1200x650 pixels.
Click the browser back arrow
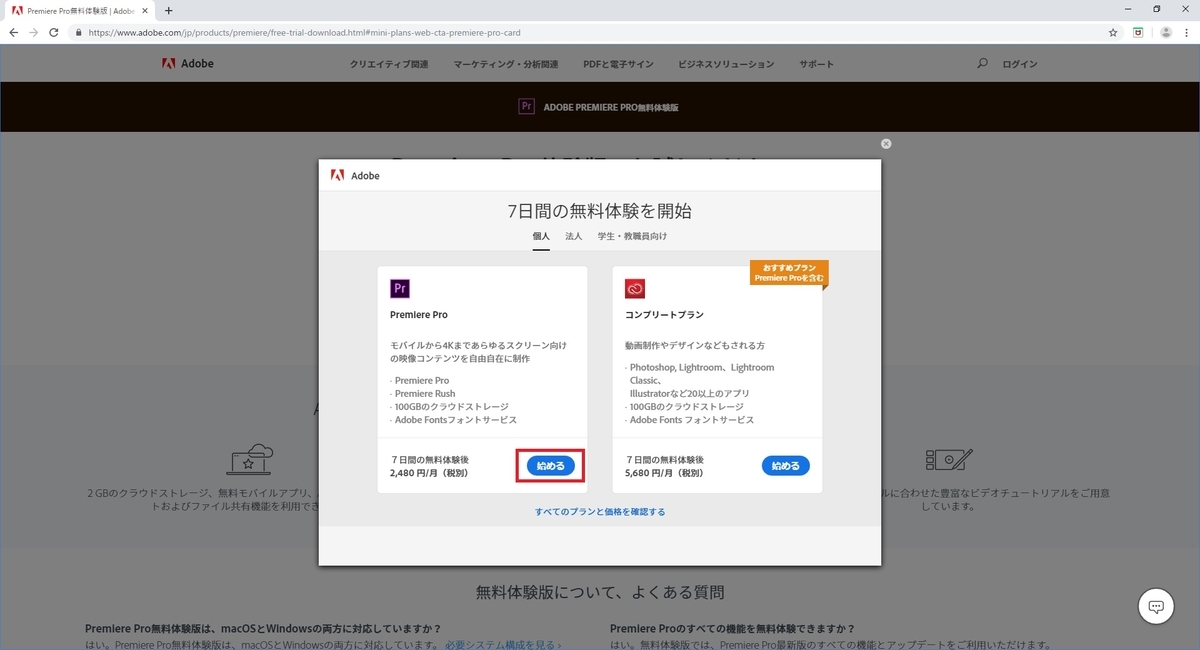(x=14, y=32)
